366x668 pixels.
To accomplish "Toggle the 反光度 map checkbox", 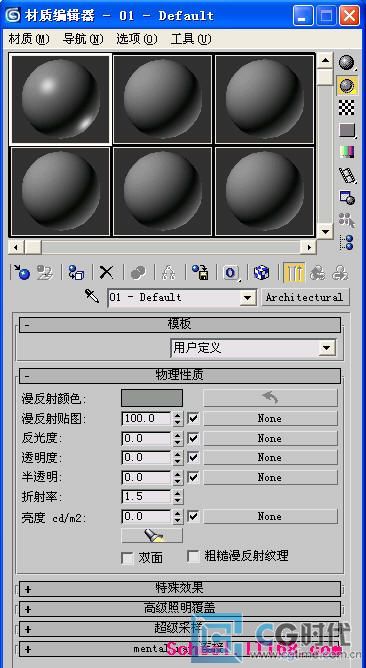I will click(193, 438).
